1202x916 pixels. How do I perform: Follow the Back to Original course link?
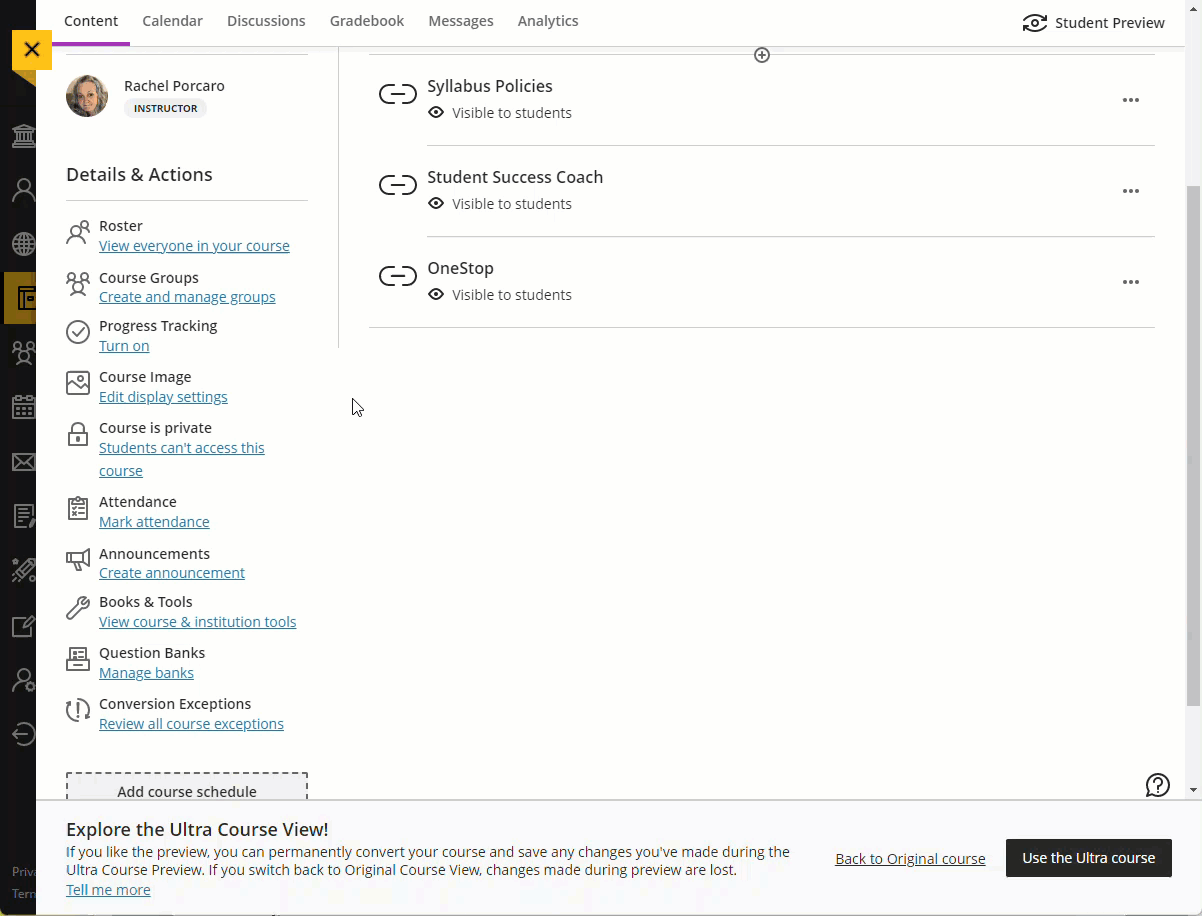coord(910,859)
